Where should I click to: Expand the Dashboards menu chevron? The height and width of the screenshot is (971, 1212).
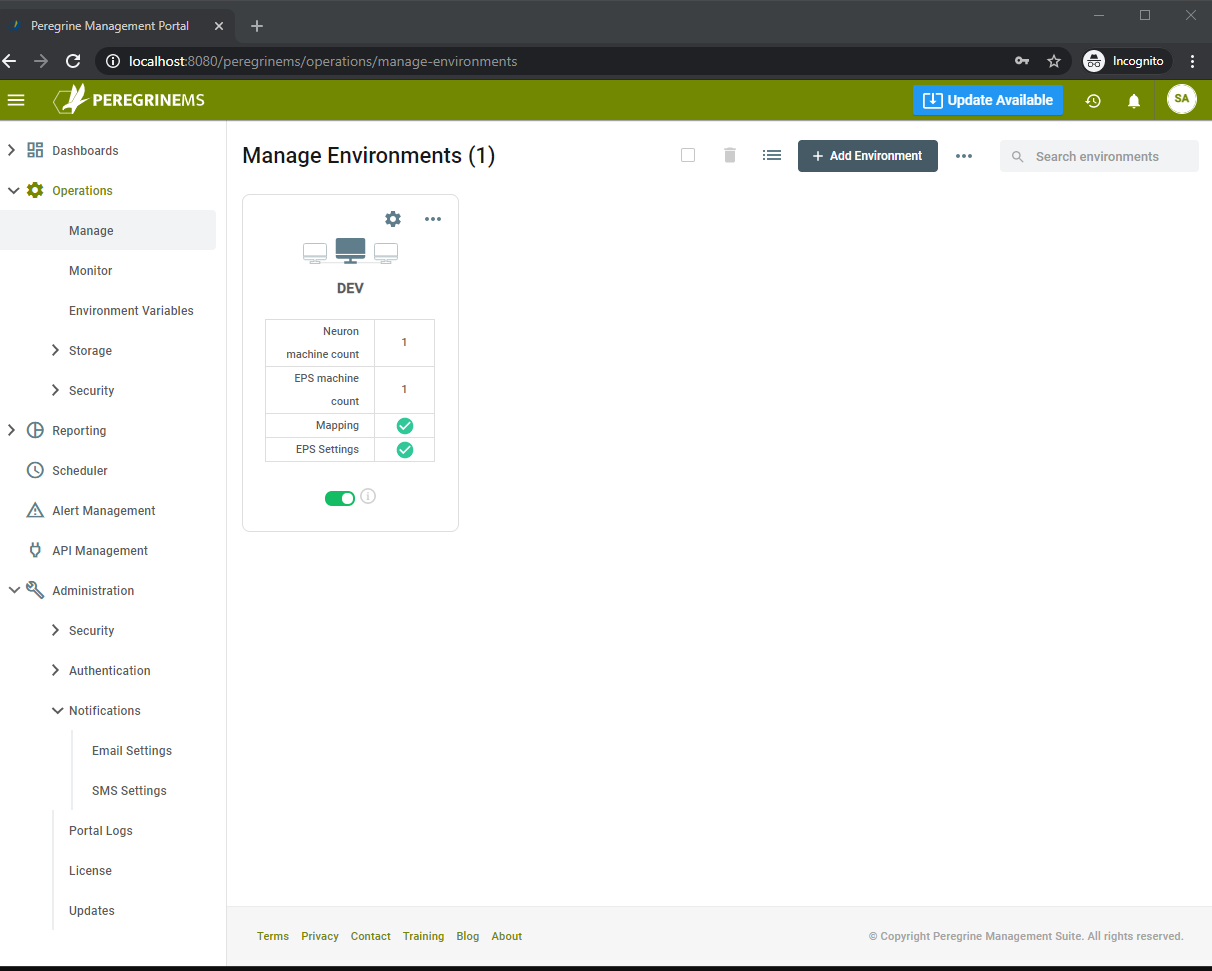click(x=12, y=150)
